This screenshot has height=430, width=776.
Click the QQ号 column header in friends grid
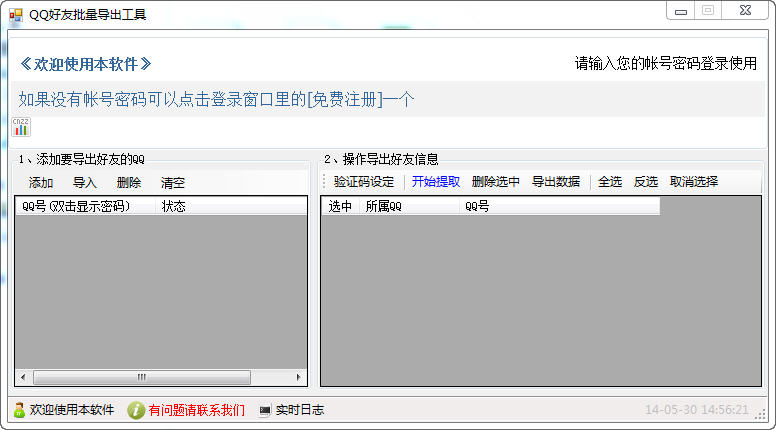(x=559, y=206)
